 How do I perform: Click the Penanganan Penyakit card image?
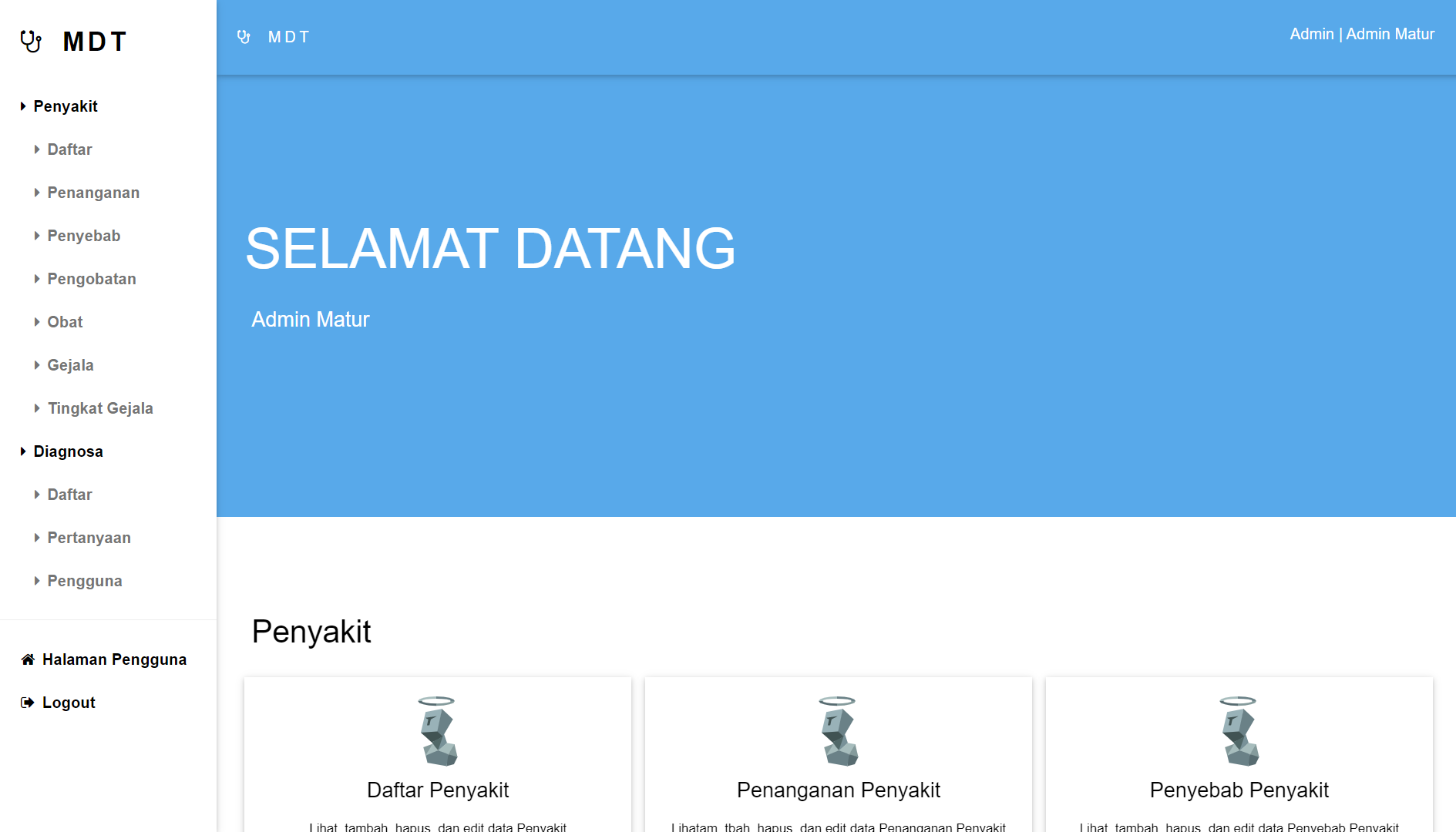(839, 731)
